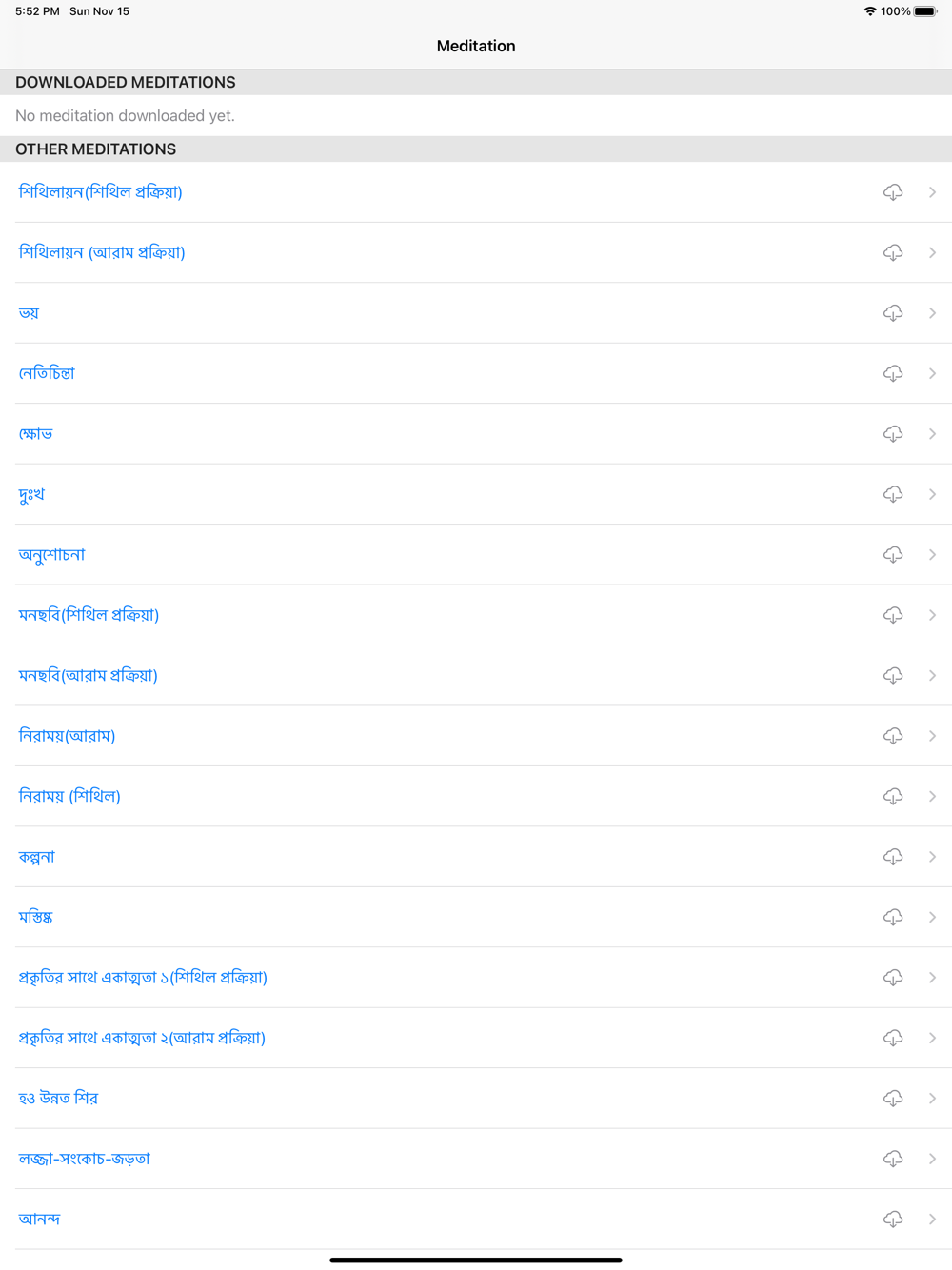Download হও উন্নত শির using cloud icon
Viewport: 952px width, 1270px height.
click(893, 1099)
